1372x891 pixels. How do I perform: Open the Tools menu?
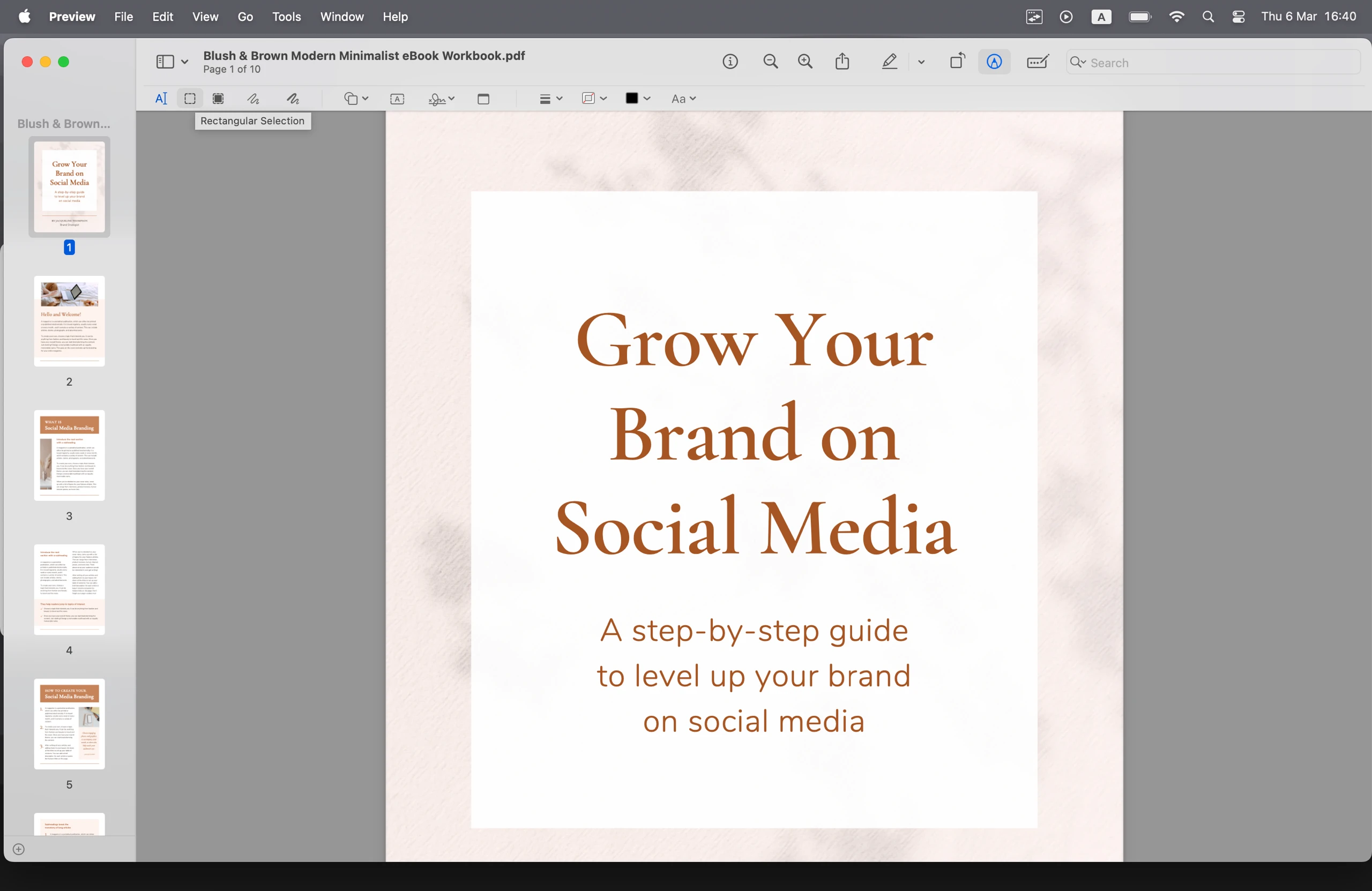coord(286,16)
